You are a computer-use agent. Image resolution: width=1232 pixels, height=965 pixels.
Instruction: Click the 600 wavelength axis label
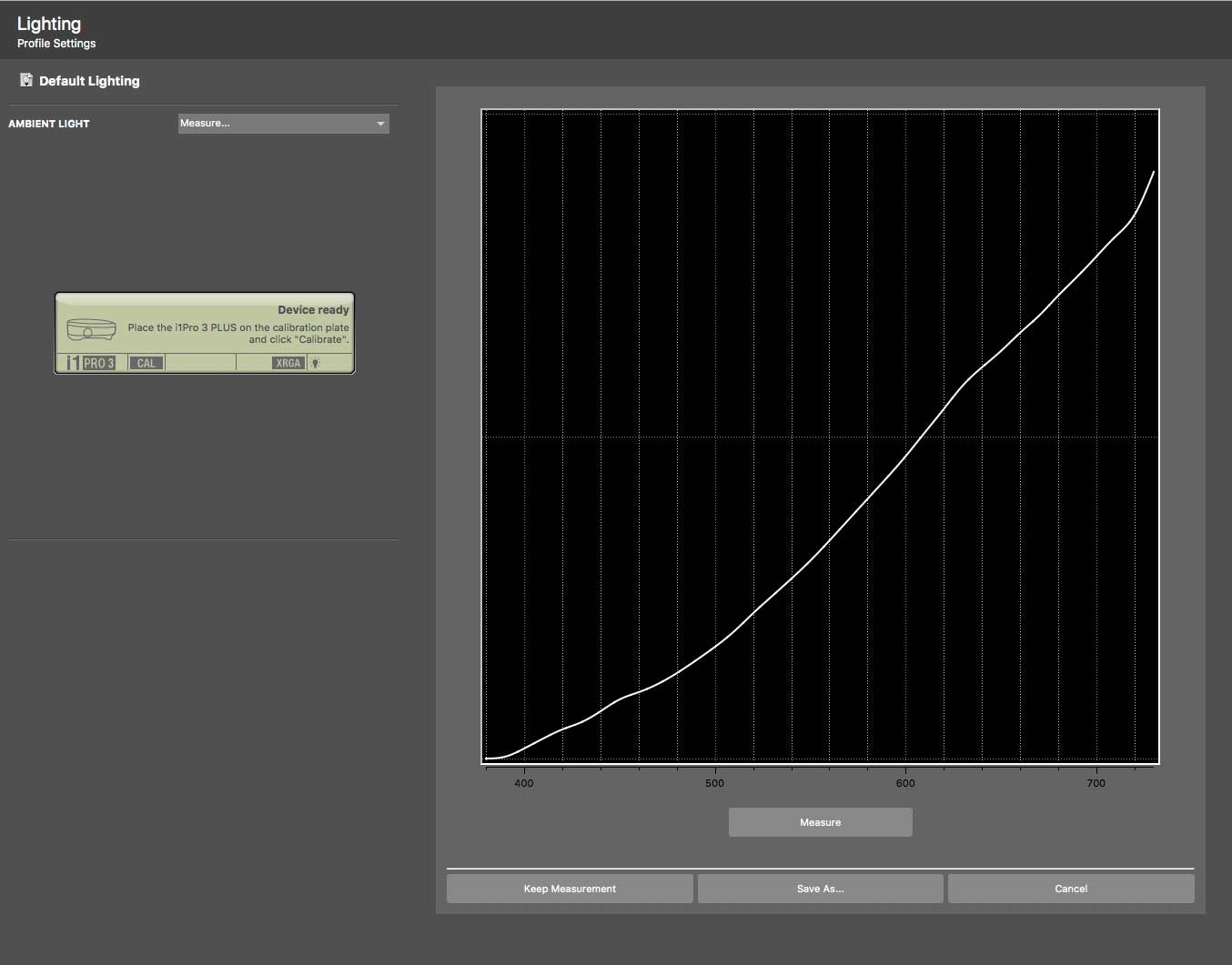[905, 783]
